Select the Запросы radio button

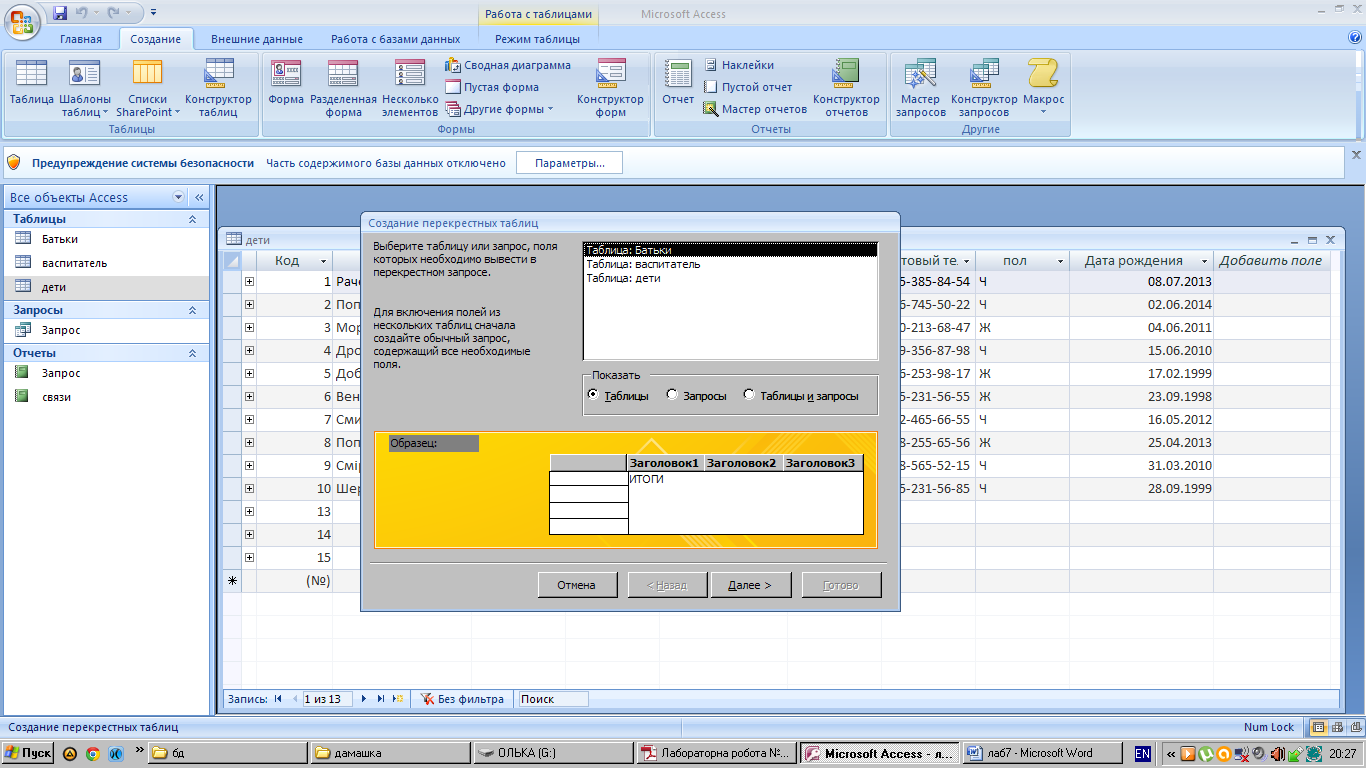click(672, 395)
